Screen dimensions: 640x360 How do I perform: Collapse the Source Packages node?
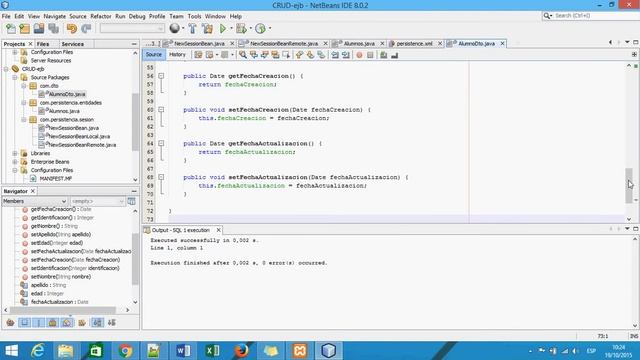pos(15,78)
